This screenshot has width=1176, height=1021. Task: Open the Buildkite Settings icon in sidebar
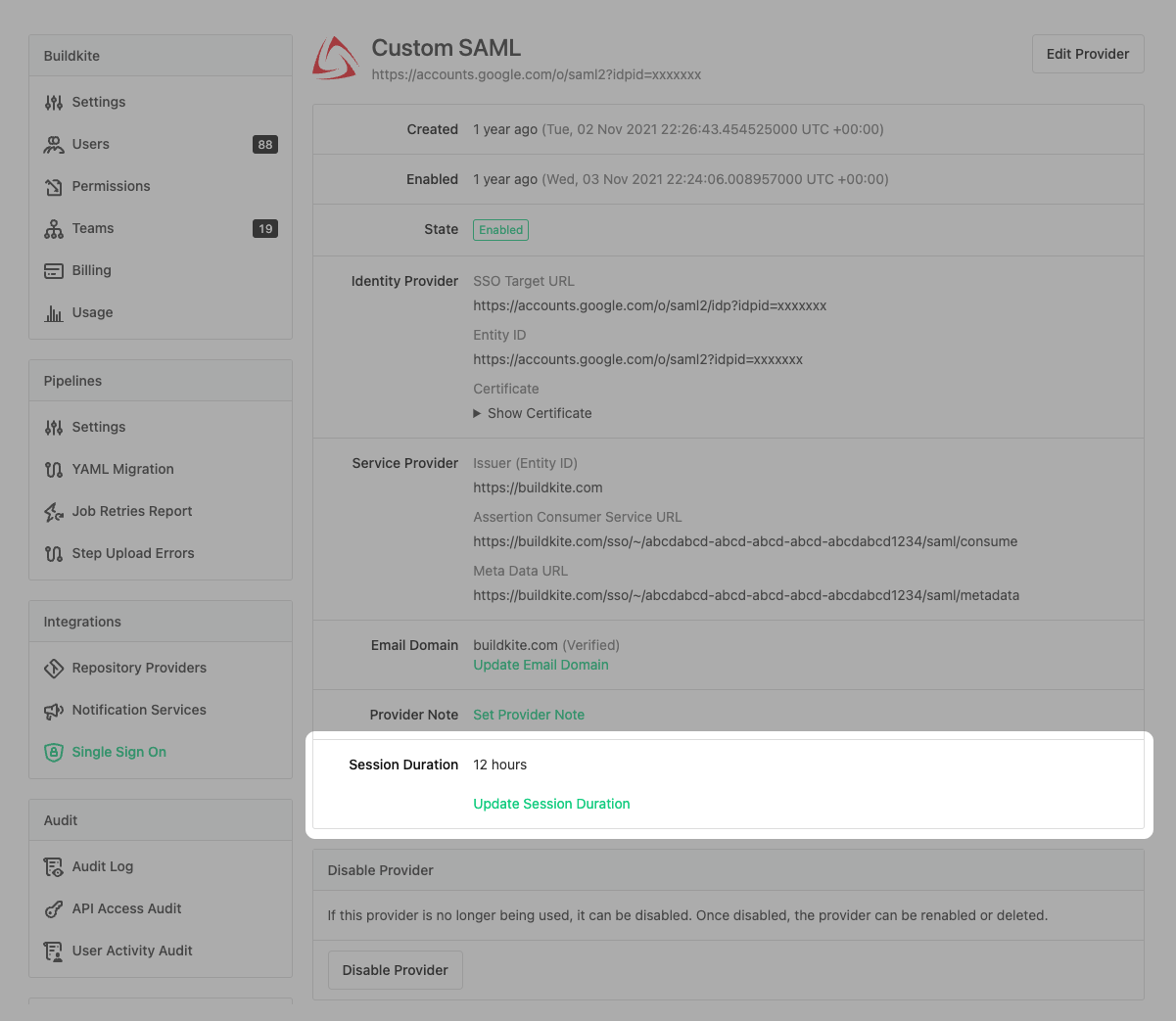coord(54,102)
